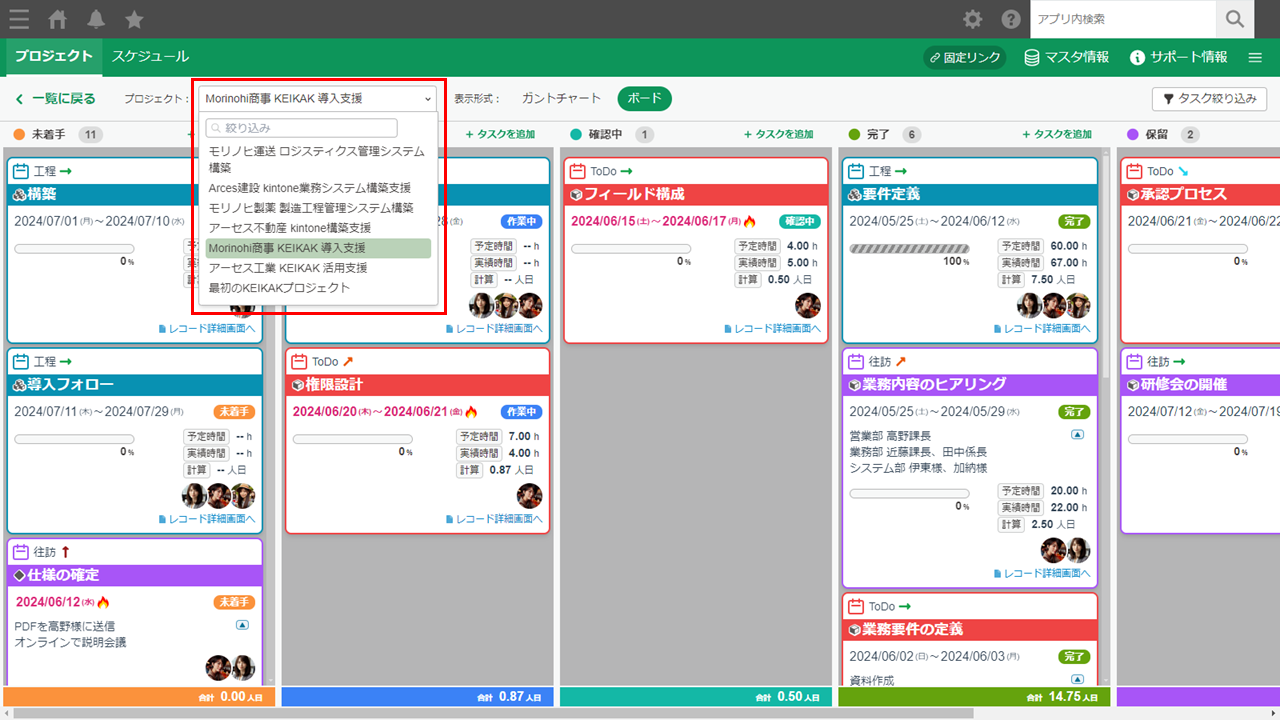Viewport: 1280px width, 720px height.
Task: Open the green bar overflow menu icon
Action: 1255,58
